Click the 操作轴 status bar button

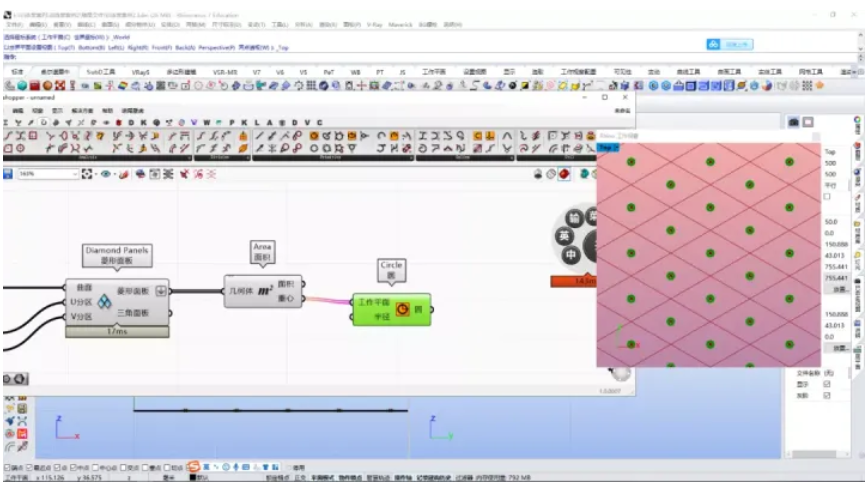403,478
